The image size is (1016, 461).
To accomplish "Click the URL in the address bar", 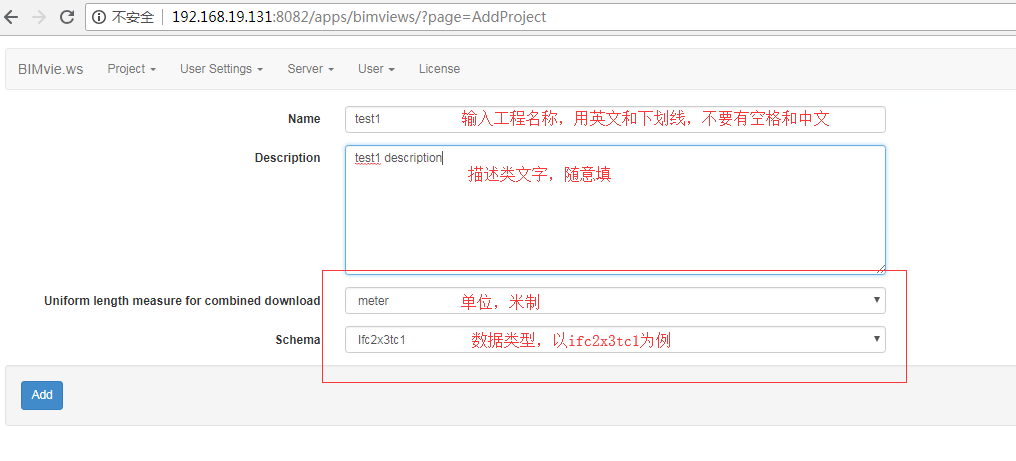I will (x=360, y=17).
